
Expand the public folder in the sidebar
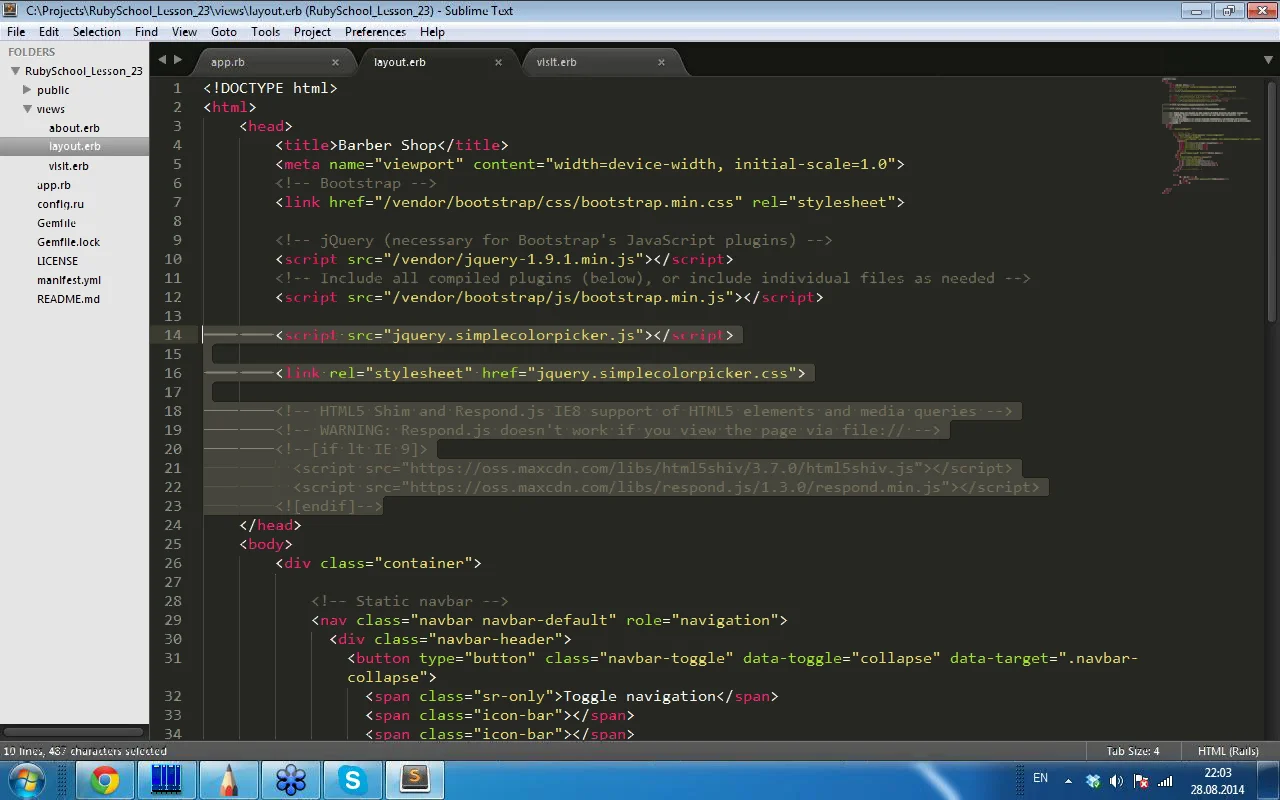pos(28,90)
